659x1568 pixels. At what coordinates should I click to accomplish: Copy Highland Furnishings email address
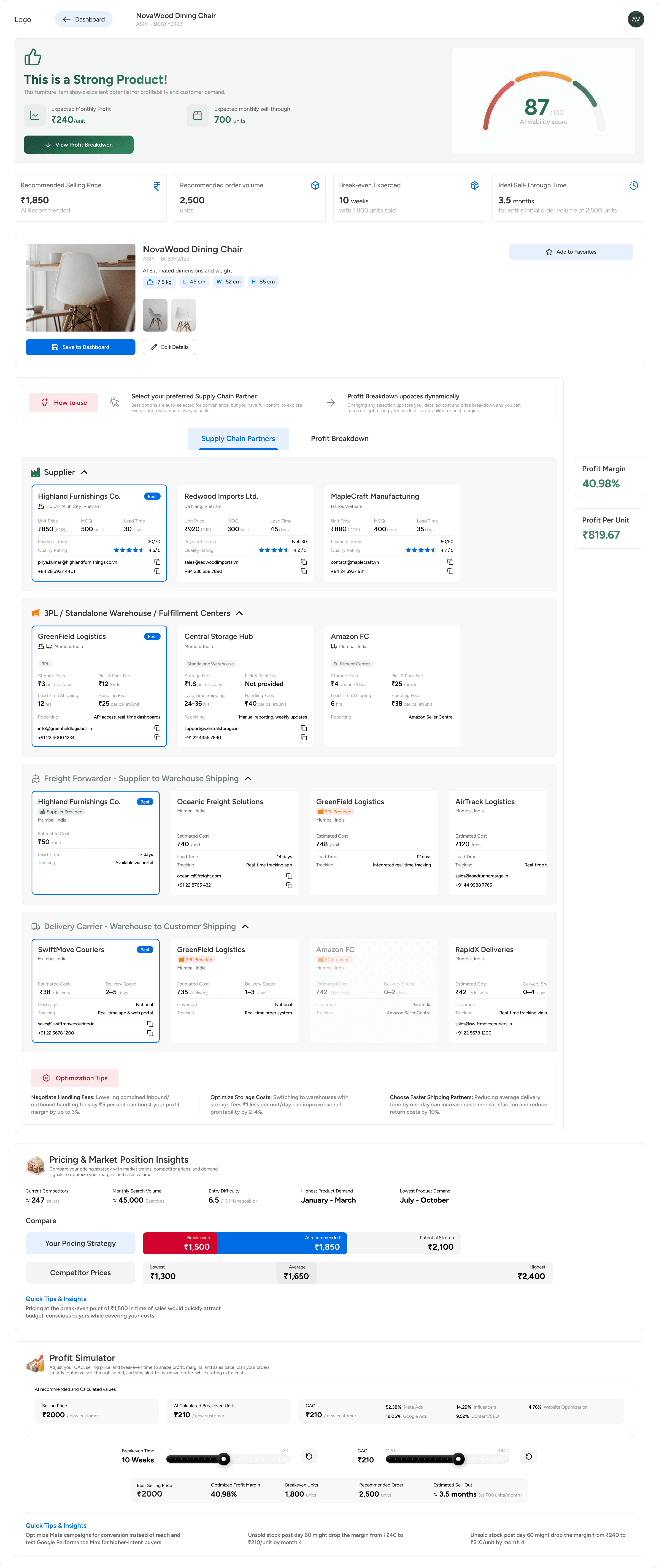157,562
